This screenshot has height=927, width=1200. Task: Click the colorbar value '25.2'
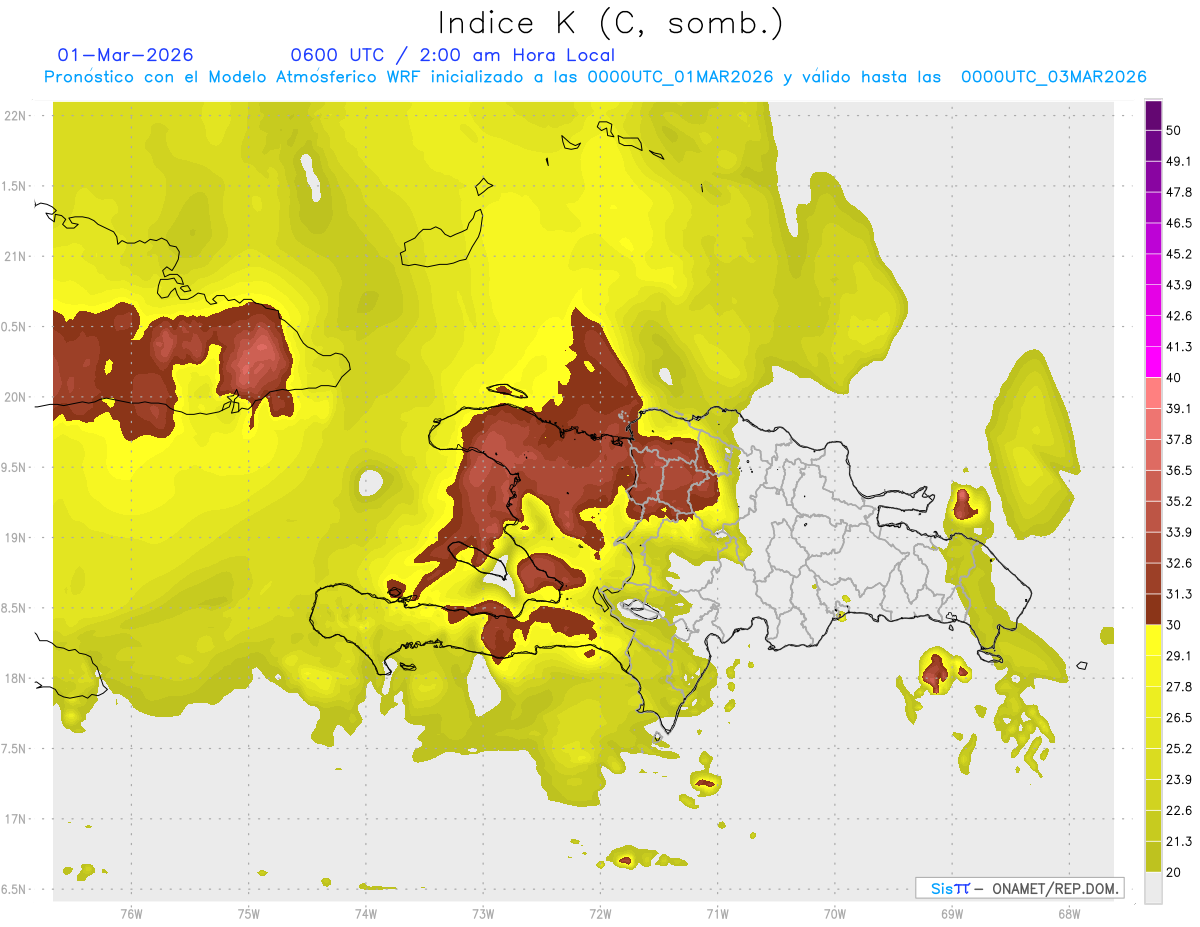1180,750
